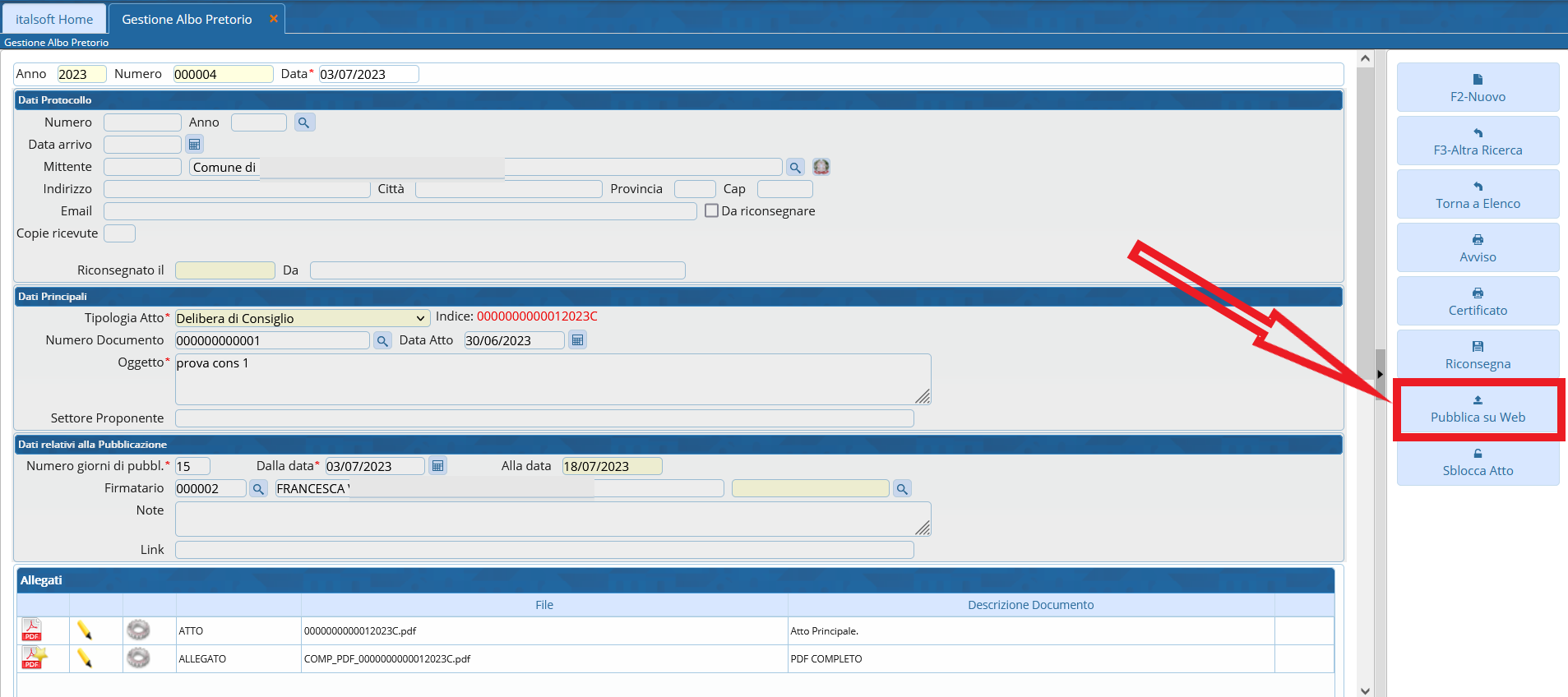Expand the Tipologia Atto dropdown
Screen dimensions: 1568x697
[x=420, y=319]
